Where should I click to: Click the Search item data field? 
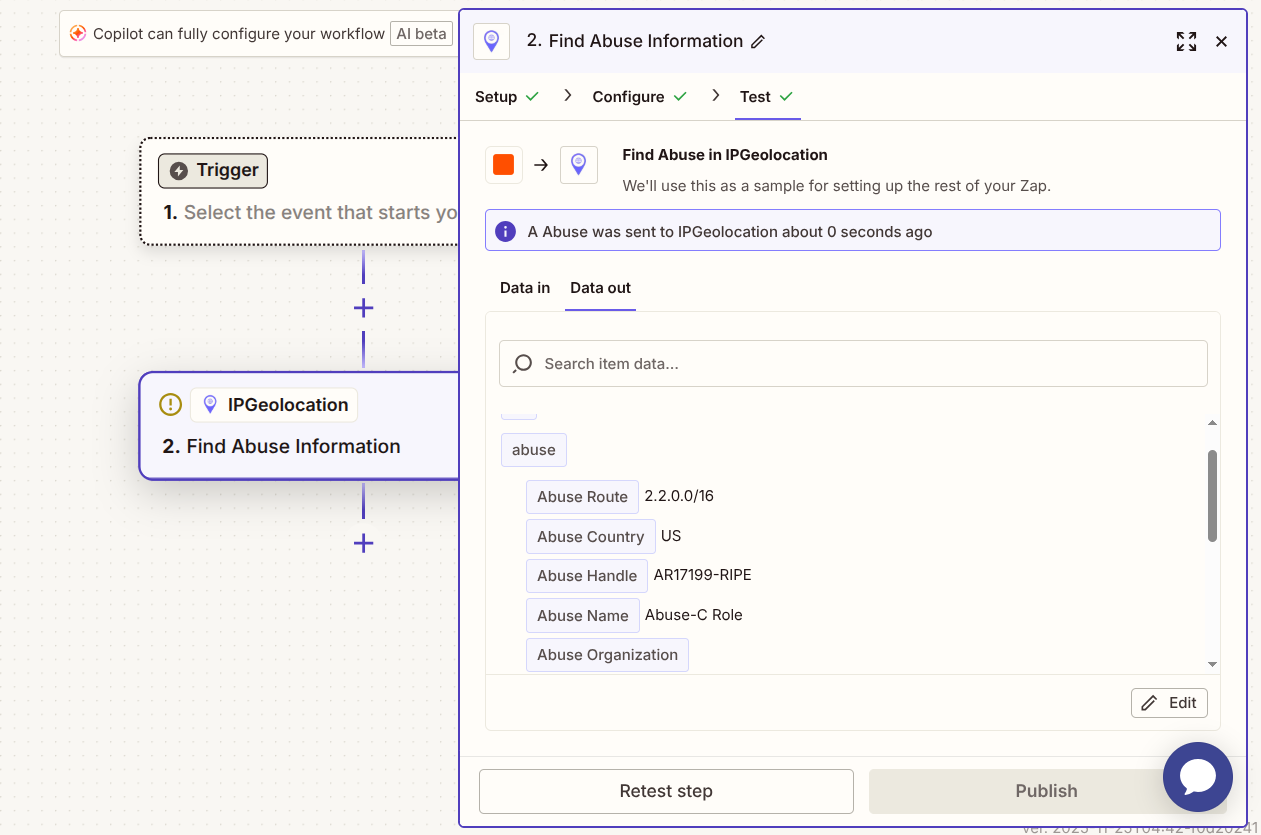click(853, 364)
